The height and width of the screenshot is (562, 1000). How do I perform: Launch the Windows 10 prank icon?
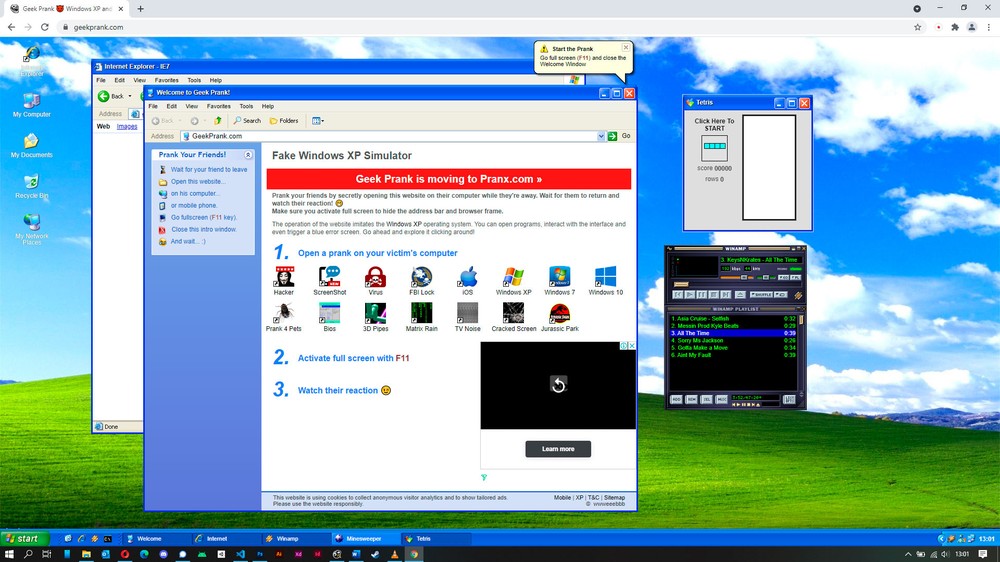[x=605, y=281]
